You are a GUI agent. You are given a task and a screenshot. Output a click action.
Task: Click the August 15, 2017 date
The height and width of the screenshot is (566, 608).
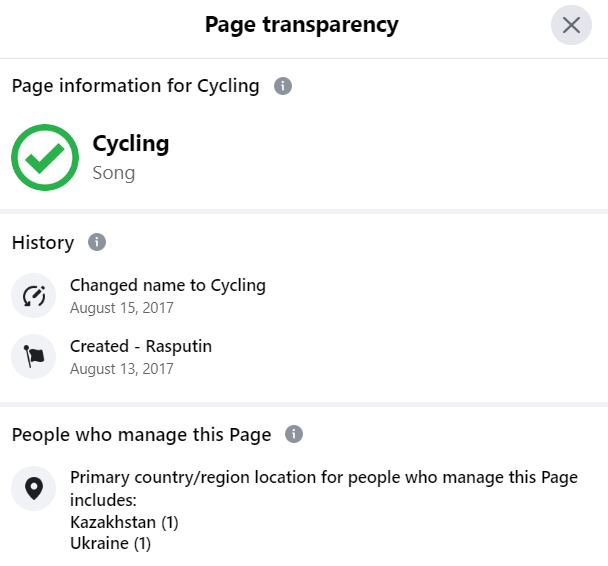tap(121, 308)
